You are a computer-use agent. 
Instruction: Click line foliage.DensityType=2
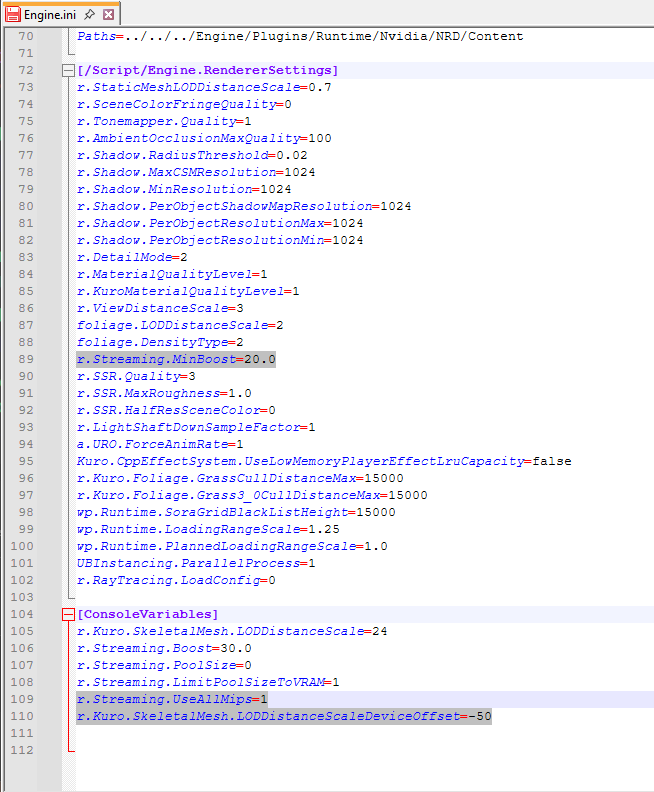(160, 342)
